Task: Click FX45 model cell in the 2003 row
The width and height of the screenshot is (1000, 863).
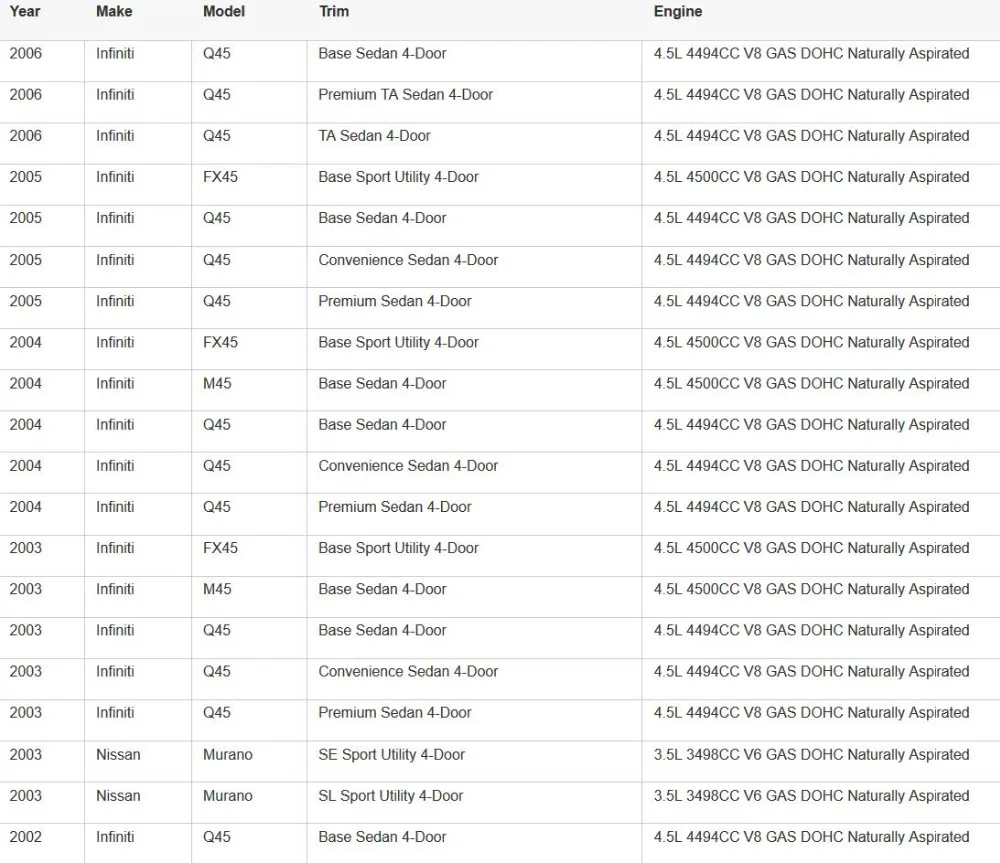Action: coord(220,548)
